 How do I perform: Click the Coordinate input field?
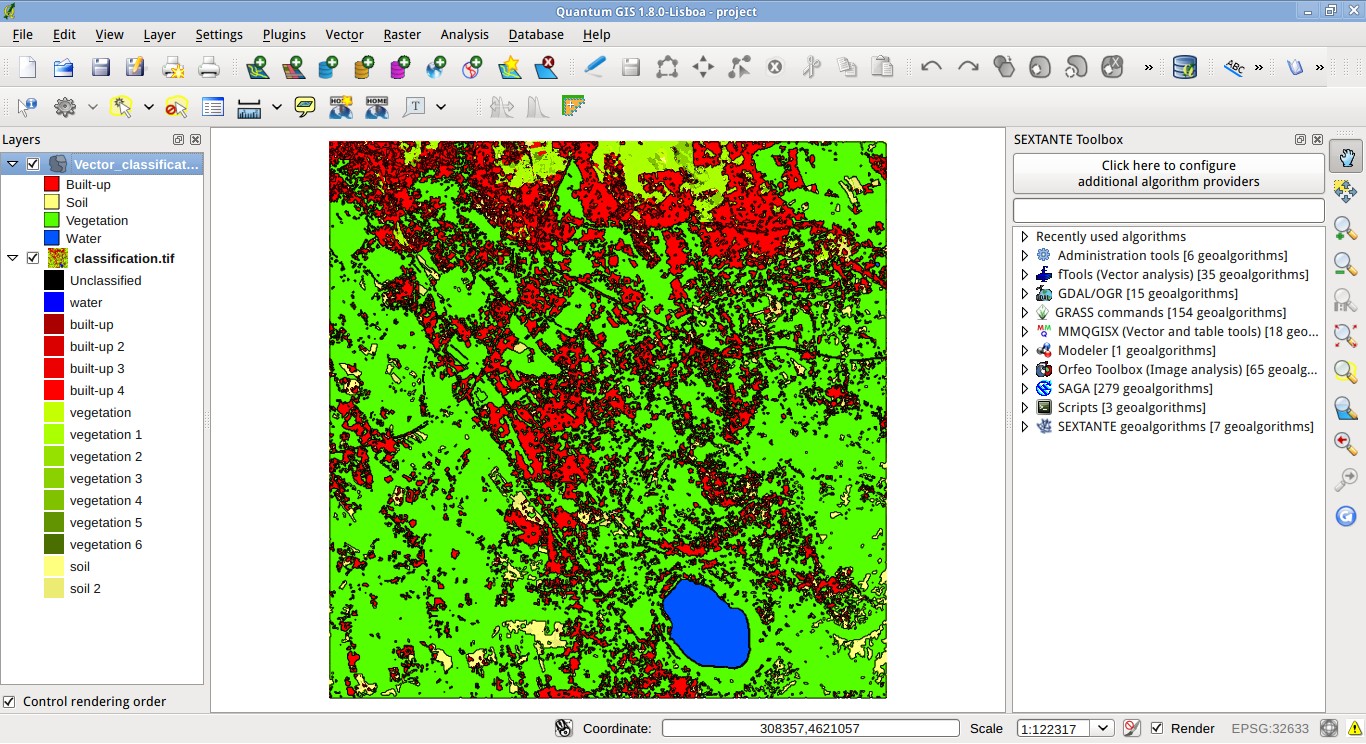pos(810,728)
